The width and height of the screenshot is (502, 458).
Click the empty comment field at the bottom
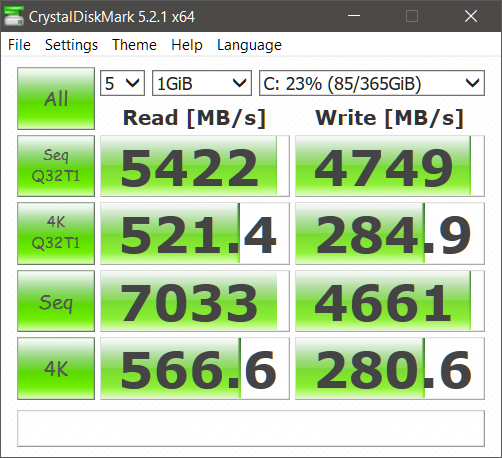tap(251, 428)
